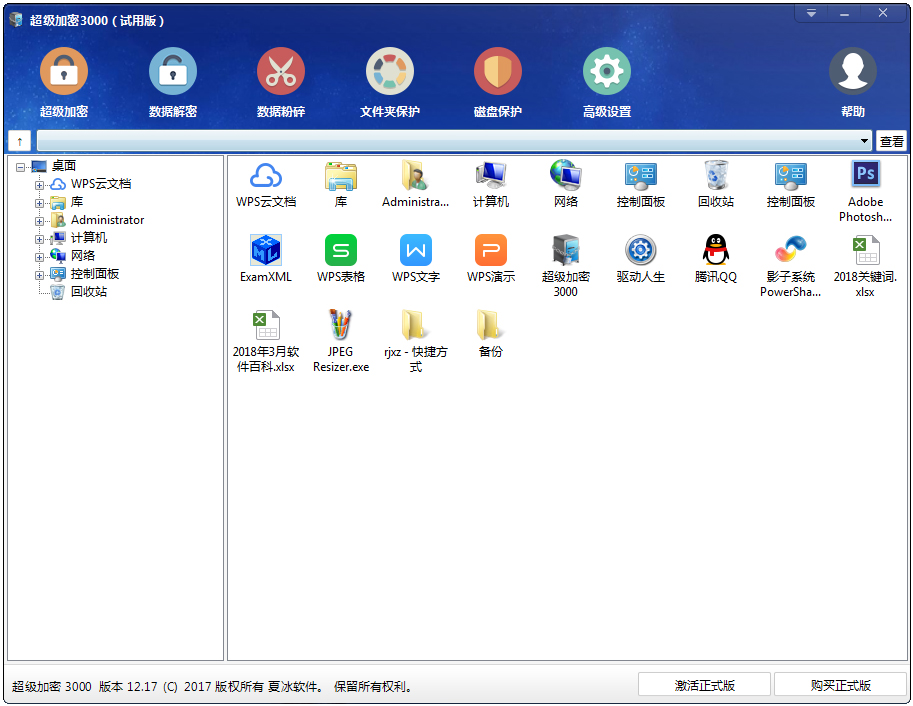Open 高级设置 gear settings
The height and width of the screenshot is (706, 913).
[x=607, y=72]
